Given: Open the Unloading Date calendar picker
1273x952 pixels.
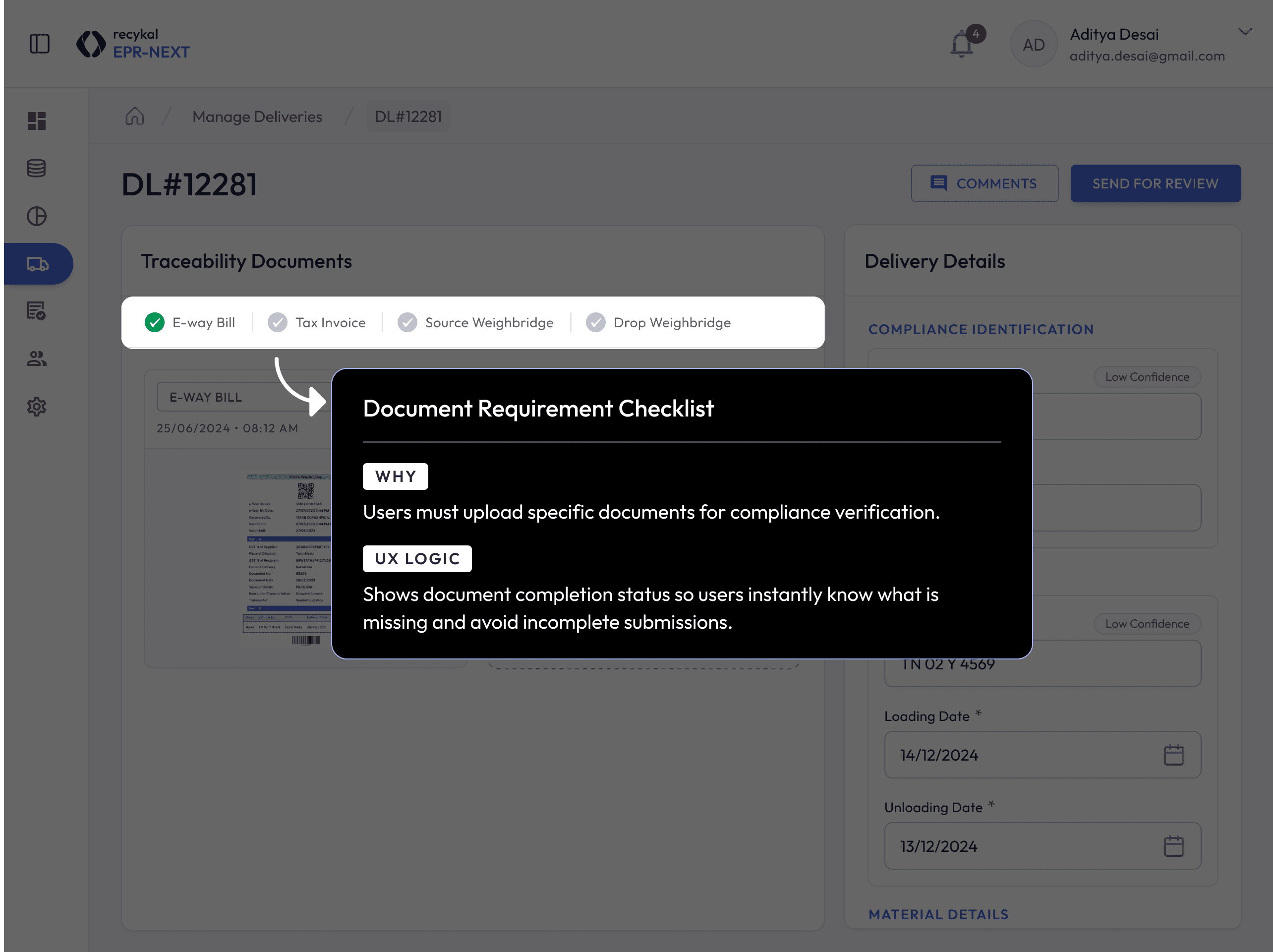Looking at the screenshot, I should [x=1173, y=846].
